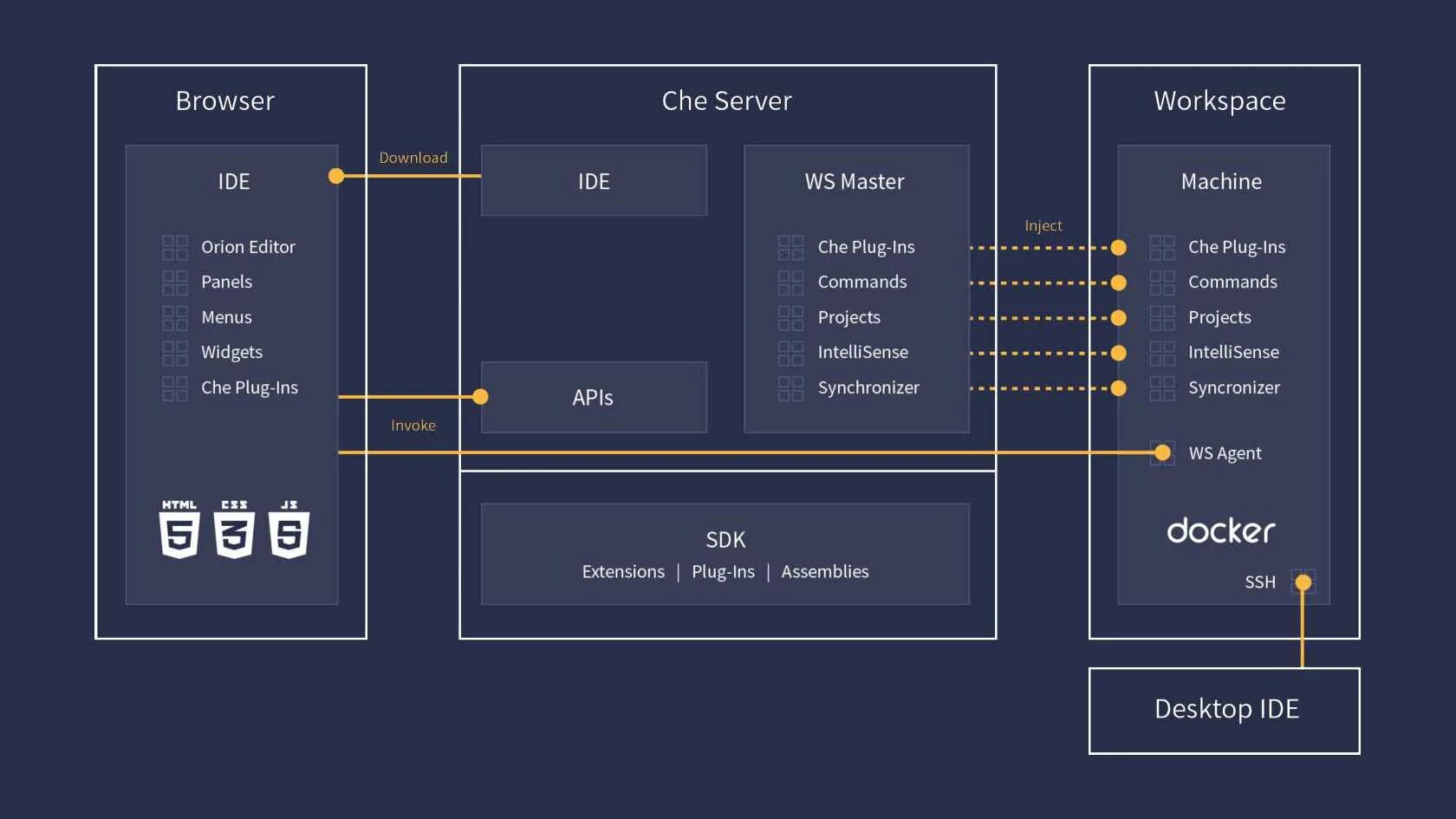This screenshot has height=819, width=1456.
Task: Click yellow inject dot at Machine IntelliSense
Action: coord(1119,353)
